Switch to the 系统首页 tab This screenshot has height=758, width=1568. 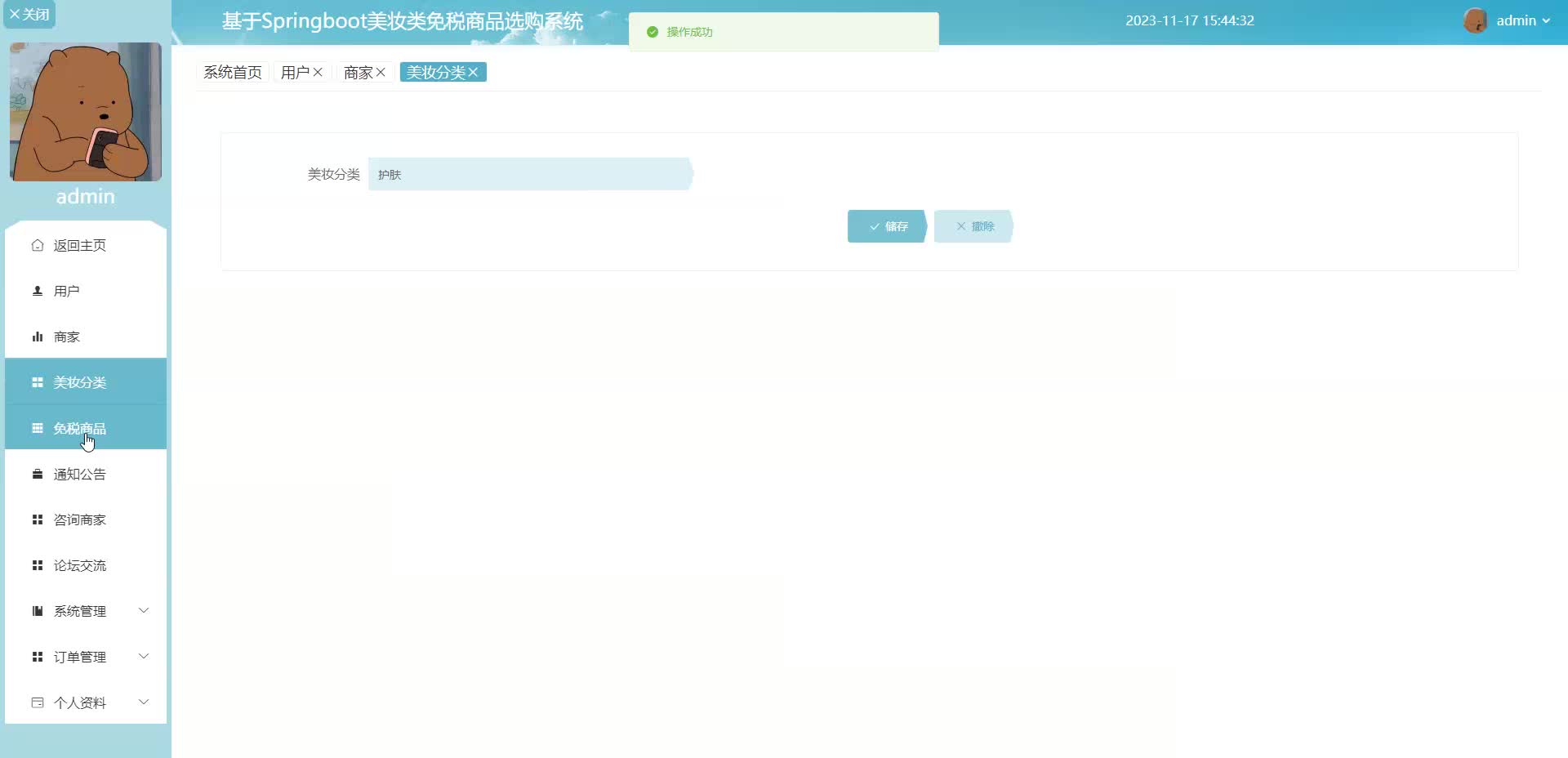(x=233, y=72)
